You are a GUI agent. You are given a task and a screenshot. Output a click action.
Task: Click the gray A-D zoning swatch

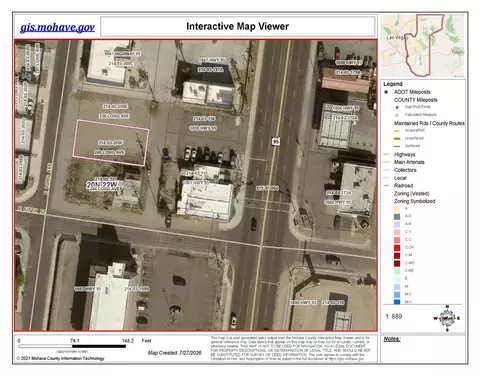tap(397, 216)
